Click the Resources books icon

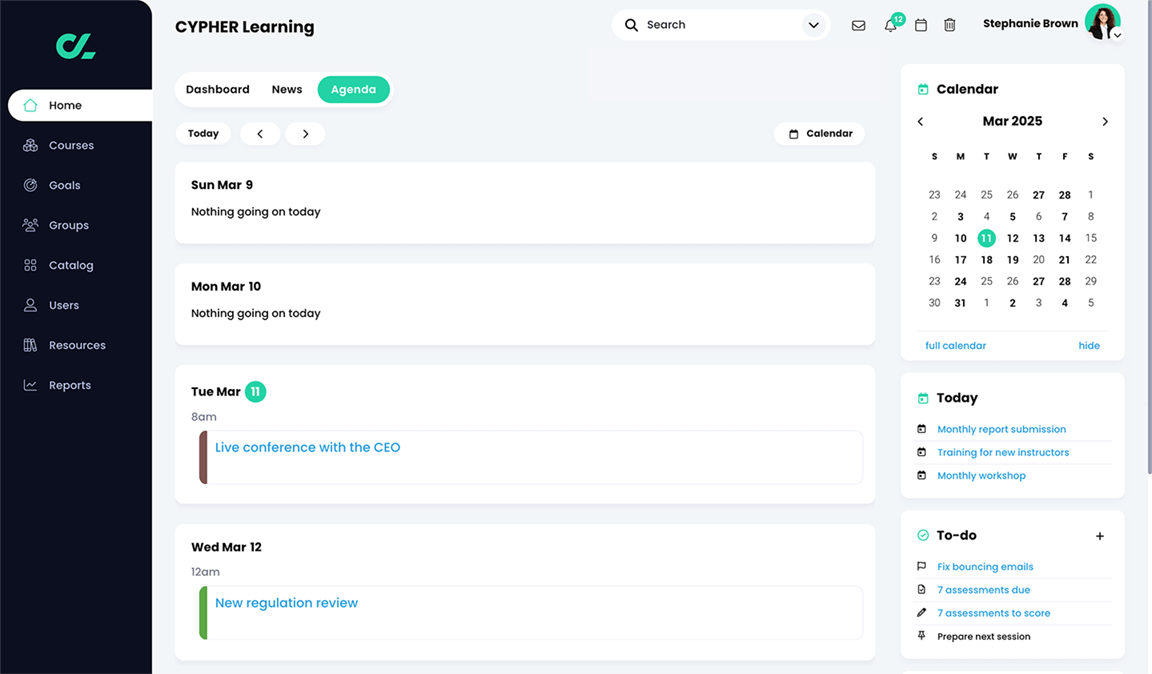pos(30,345)
